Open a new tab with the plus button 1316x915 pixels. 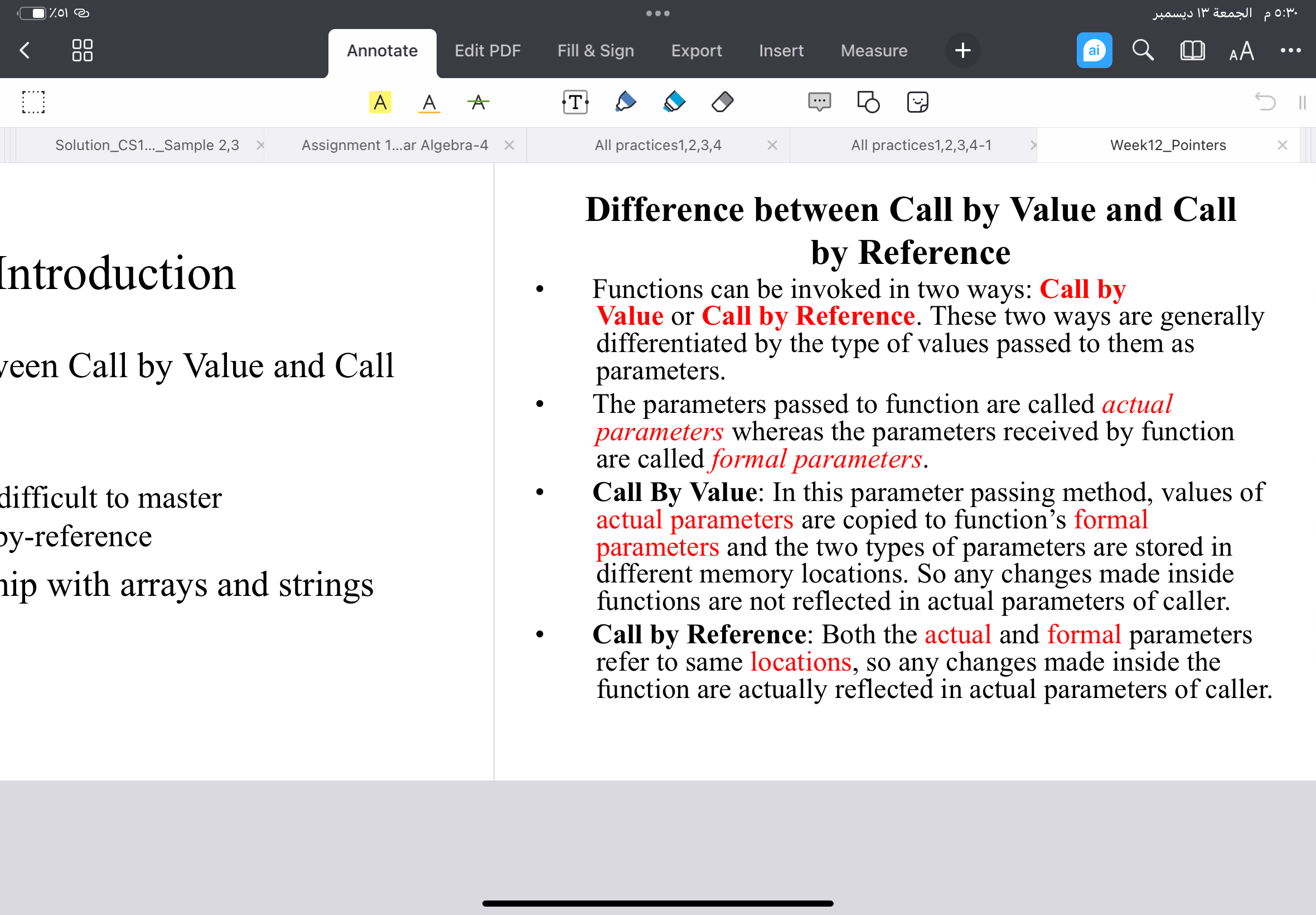(x=962, y=50)
